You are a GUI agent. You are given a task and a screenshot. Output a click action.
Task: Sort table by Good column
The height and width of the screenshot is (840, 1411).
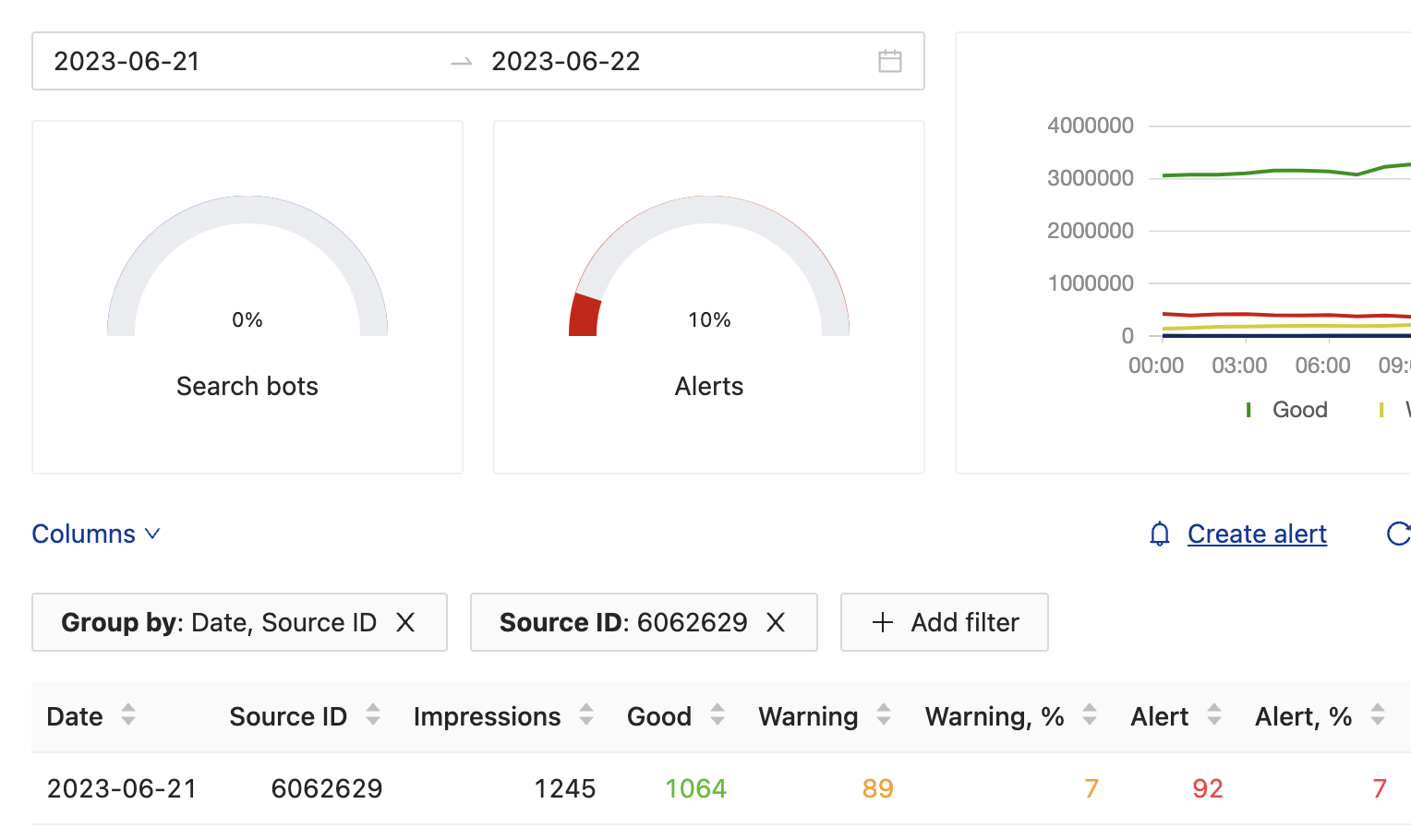(x=718, y=715)
